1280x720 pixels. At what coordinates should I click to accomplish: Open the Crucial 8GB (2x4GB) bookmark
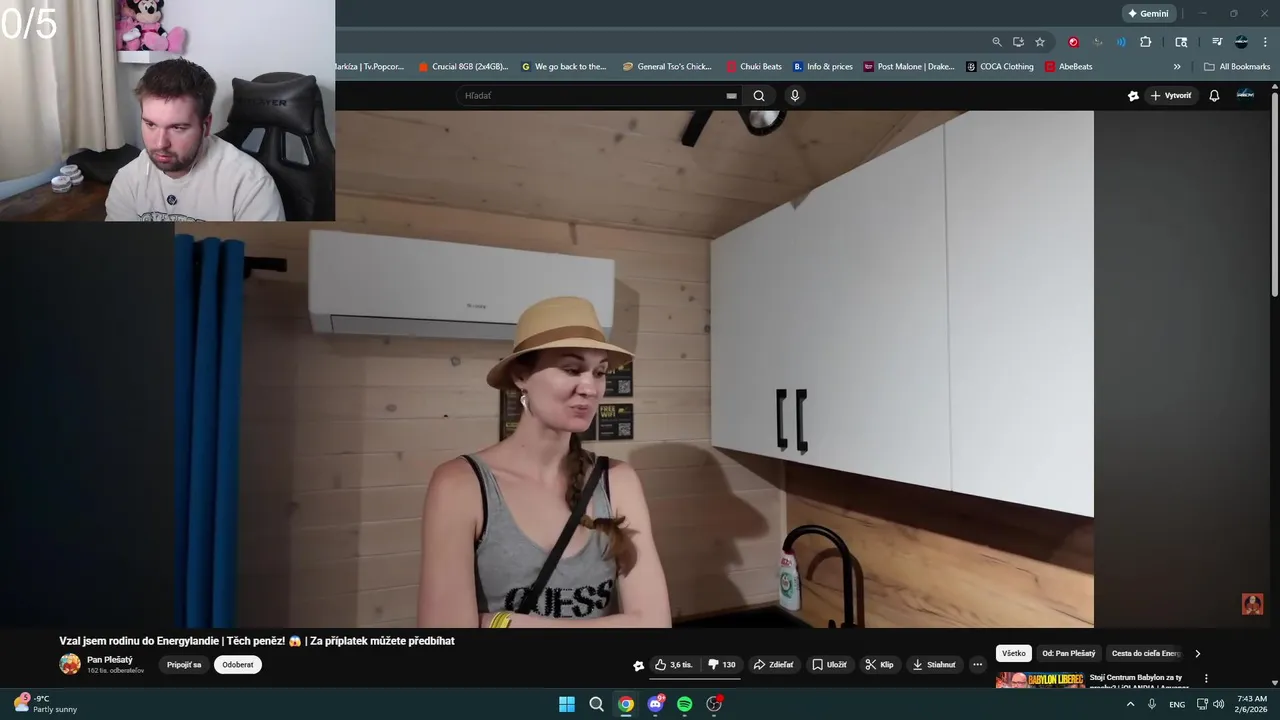tap(464, 67)
